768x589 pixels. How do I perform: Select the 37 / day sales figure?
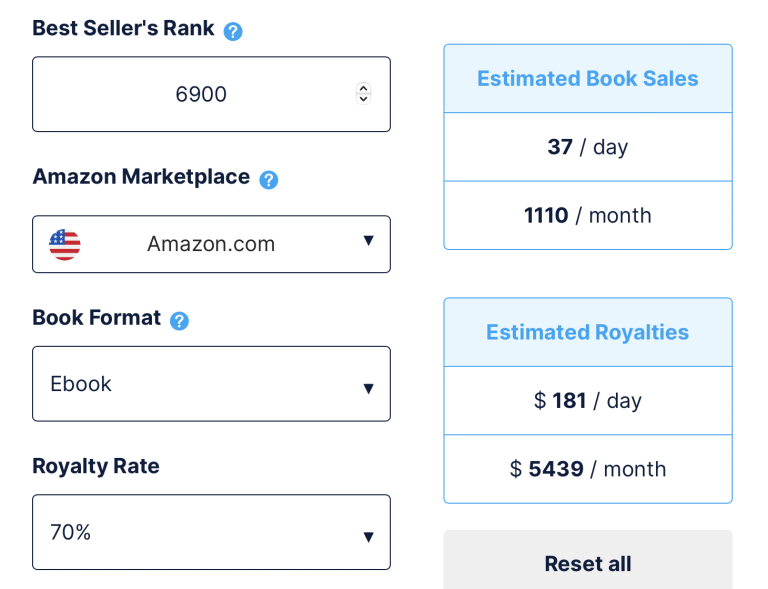pos(588,147)
